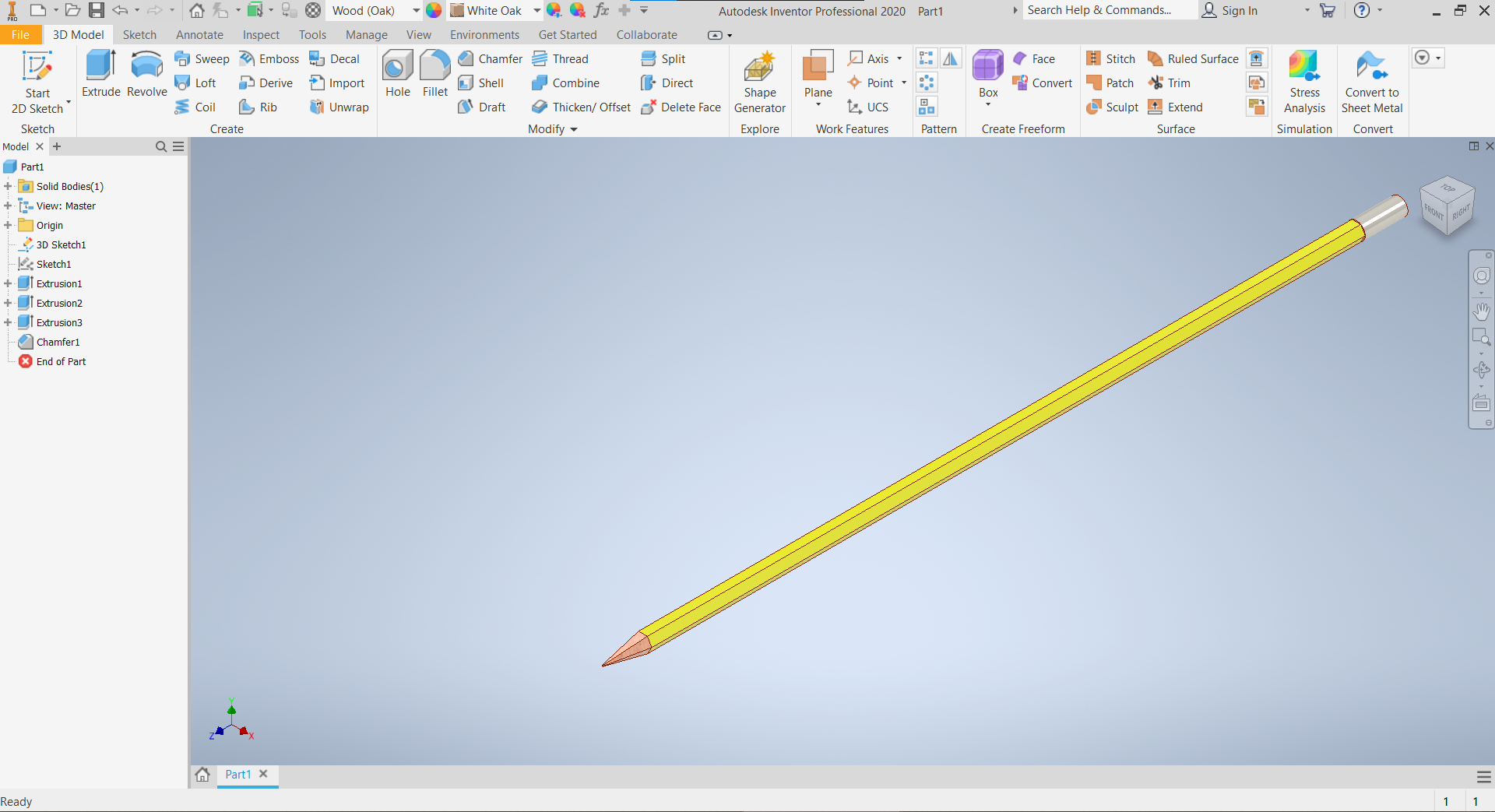Switch to the Manage ribbon tab
The image size is (1495, 812).
coord(367,35)
